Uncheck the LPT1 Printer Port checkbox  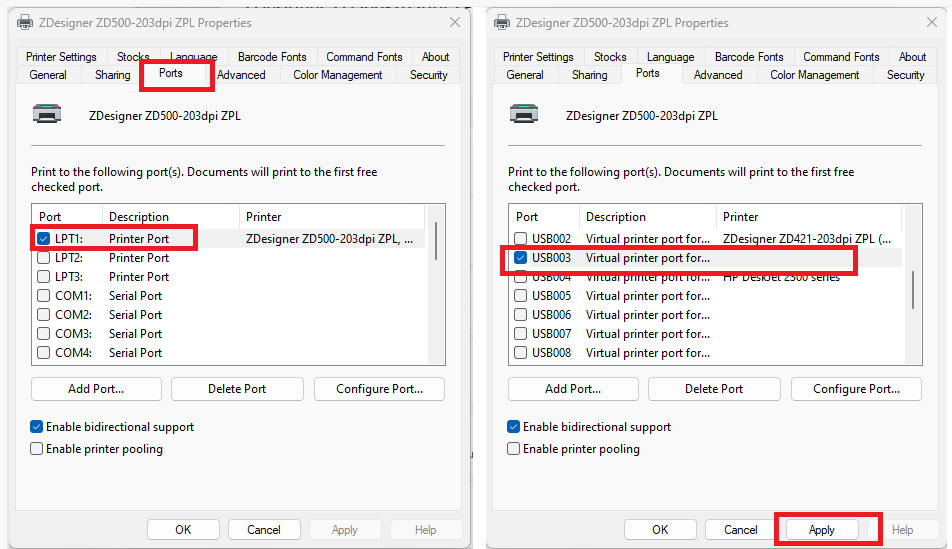tap(44, 239)
